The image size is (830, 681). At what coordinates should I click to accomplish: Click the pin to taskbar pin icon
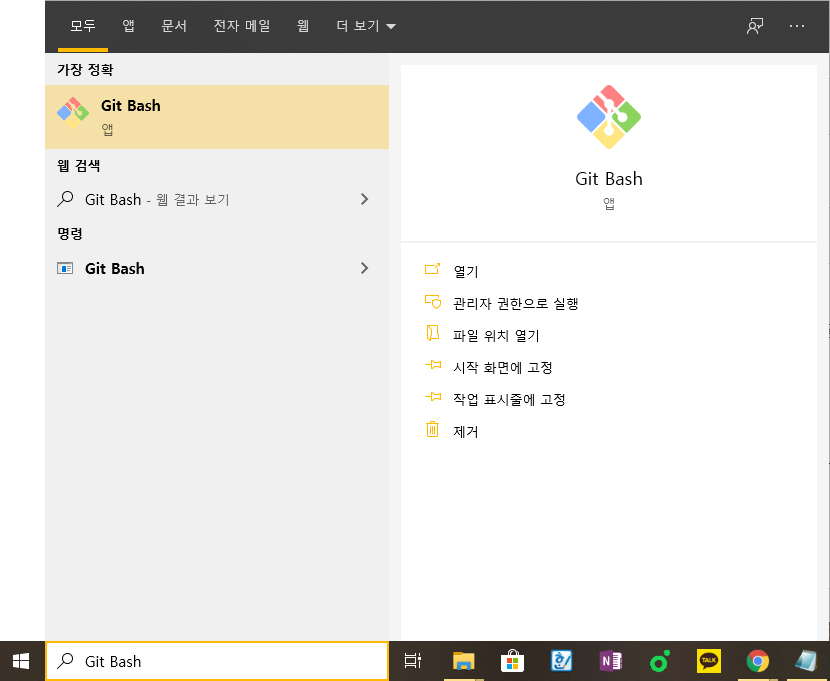pyautogui.click(x=432, y=397)
